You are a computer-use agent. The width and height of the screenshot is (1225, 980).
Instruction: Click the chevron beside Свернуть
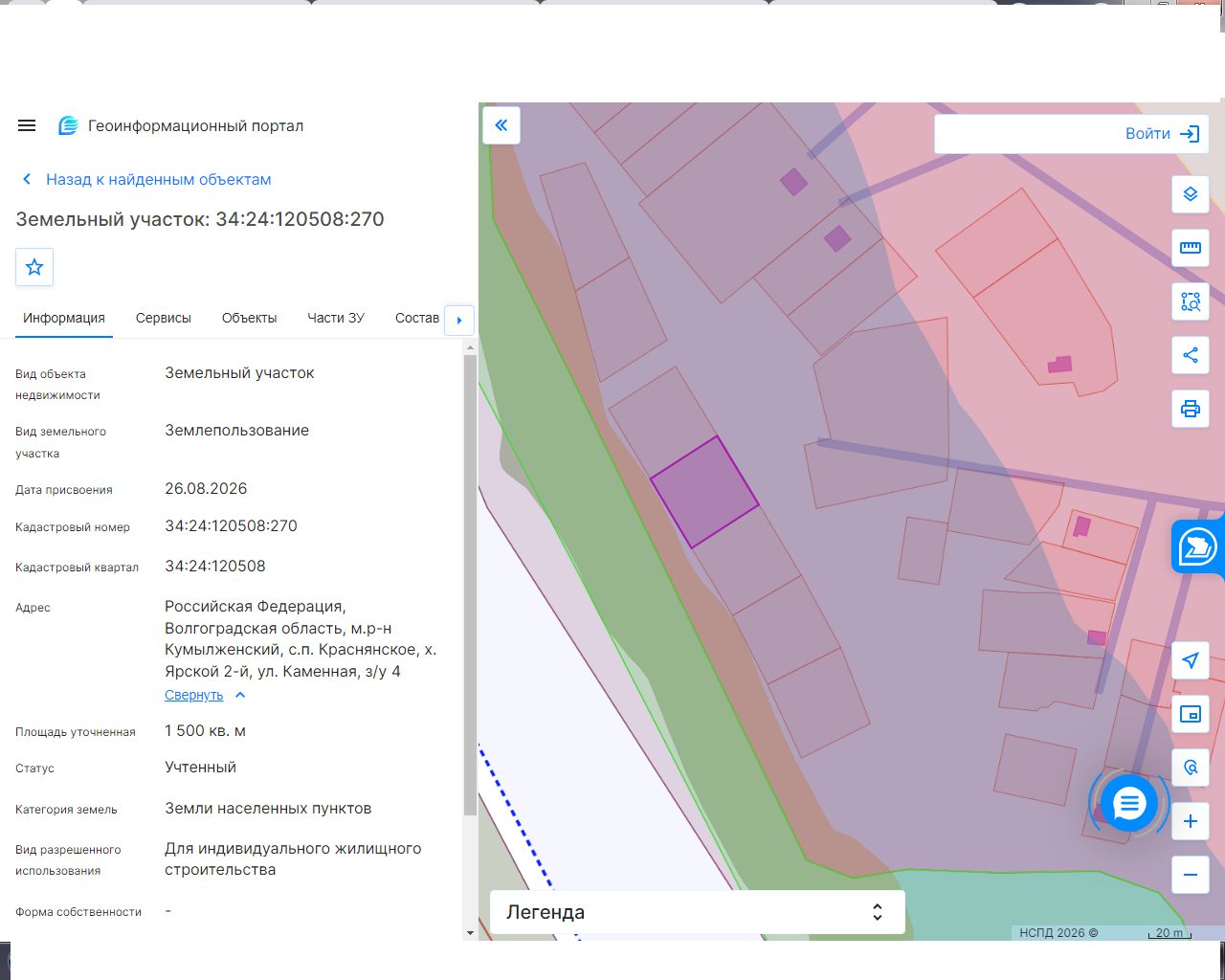coord(240,696)
